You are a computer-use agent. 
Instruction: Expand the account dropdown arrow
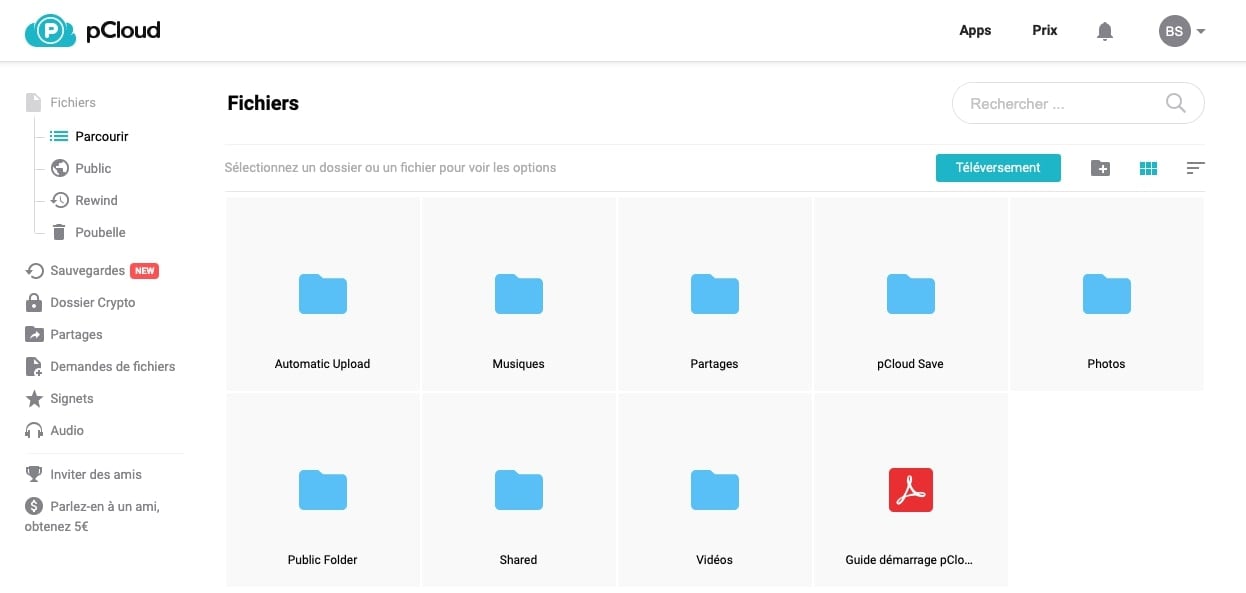point(1201,31)
